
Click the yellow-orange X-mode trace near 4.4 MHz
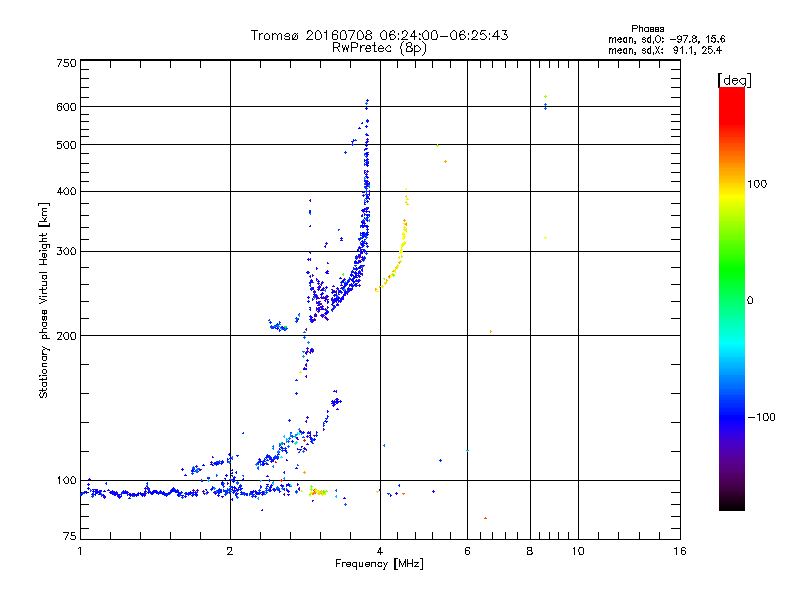coord(401,253)
